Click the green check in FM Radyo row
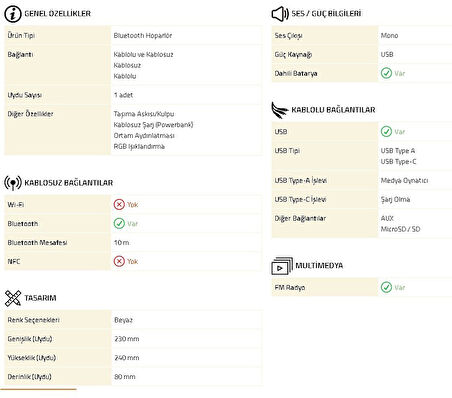 point(386,287)
